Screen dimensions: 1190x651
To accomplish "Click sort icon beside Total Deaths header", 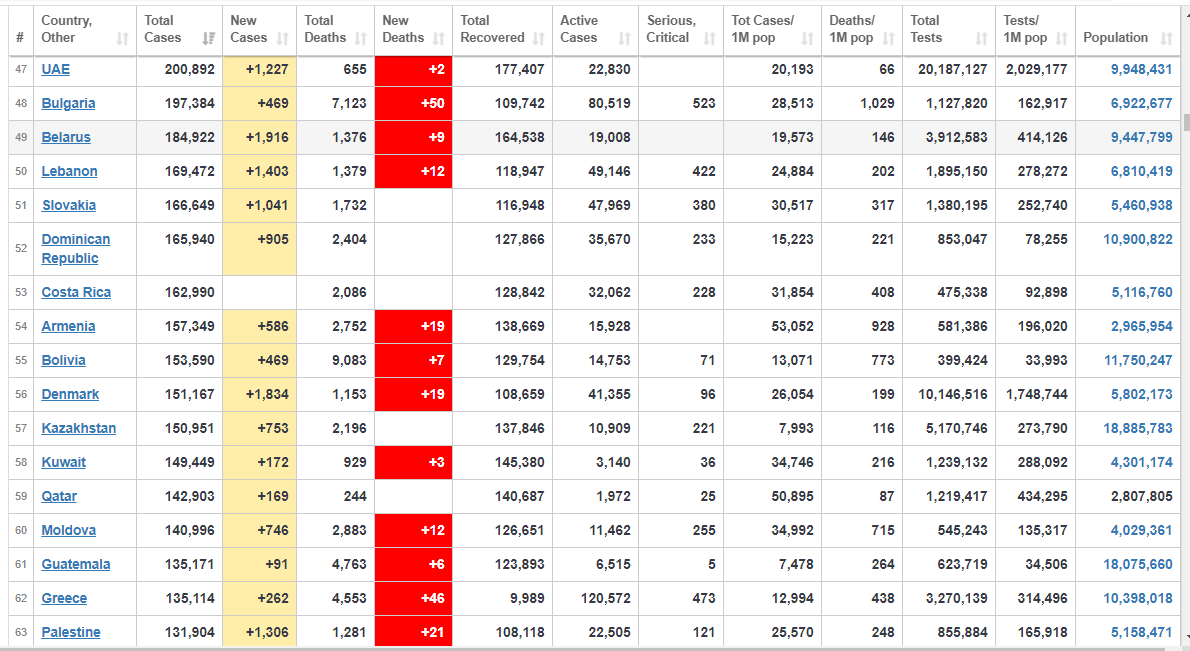I will point(360,39).
